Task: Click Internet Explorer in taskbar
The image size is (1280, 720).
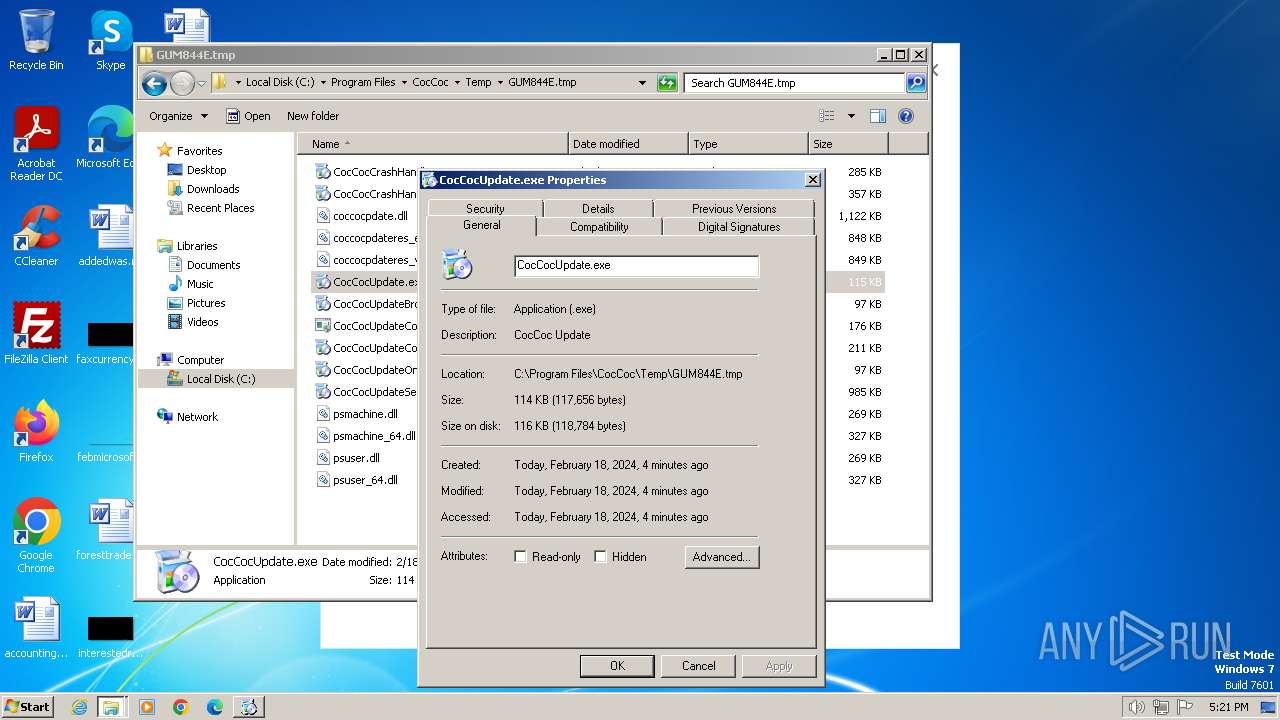Action: point(79,707)
